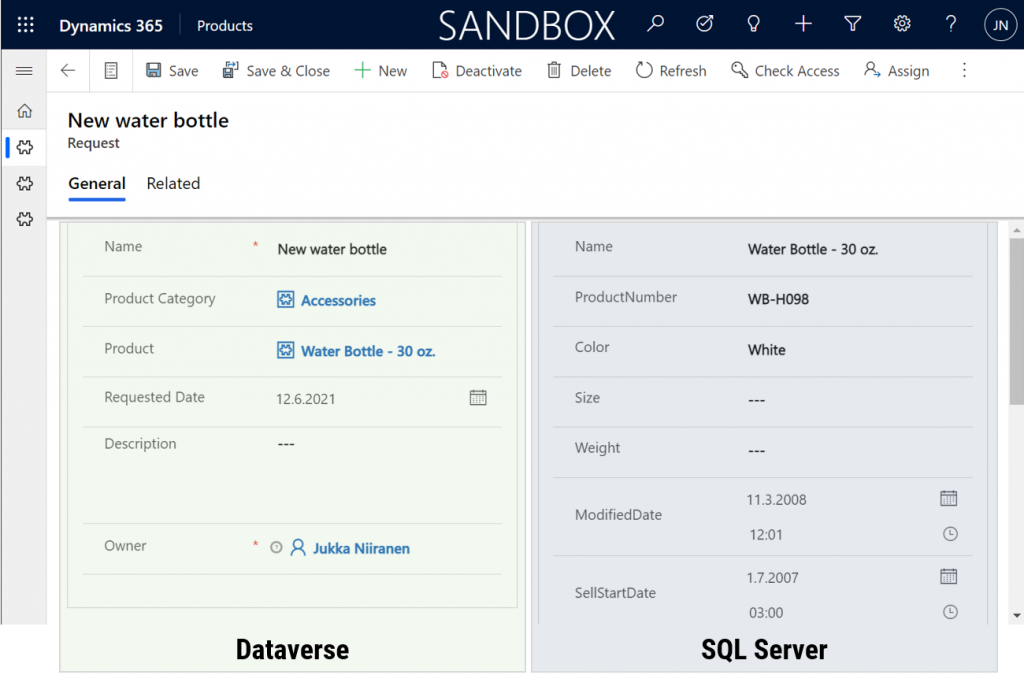Open the time picker for ModifiedDate

[950, 534]
